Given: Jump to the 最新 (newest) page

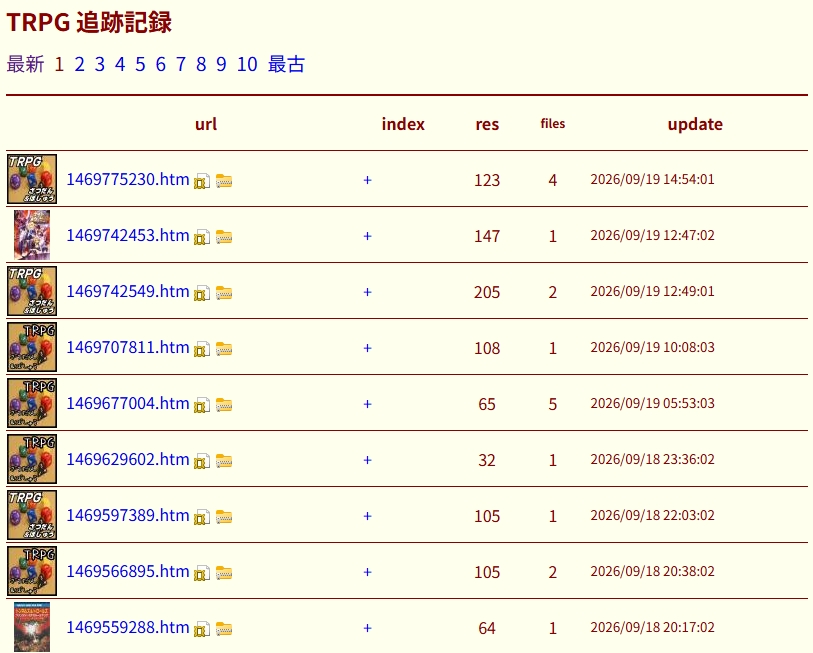Looking at the screenshot, I should (x=25, y=64).
